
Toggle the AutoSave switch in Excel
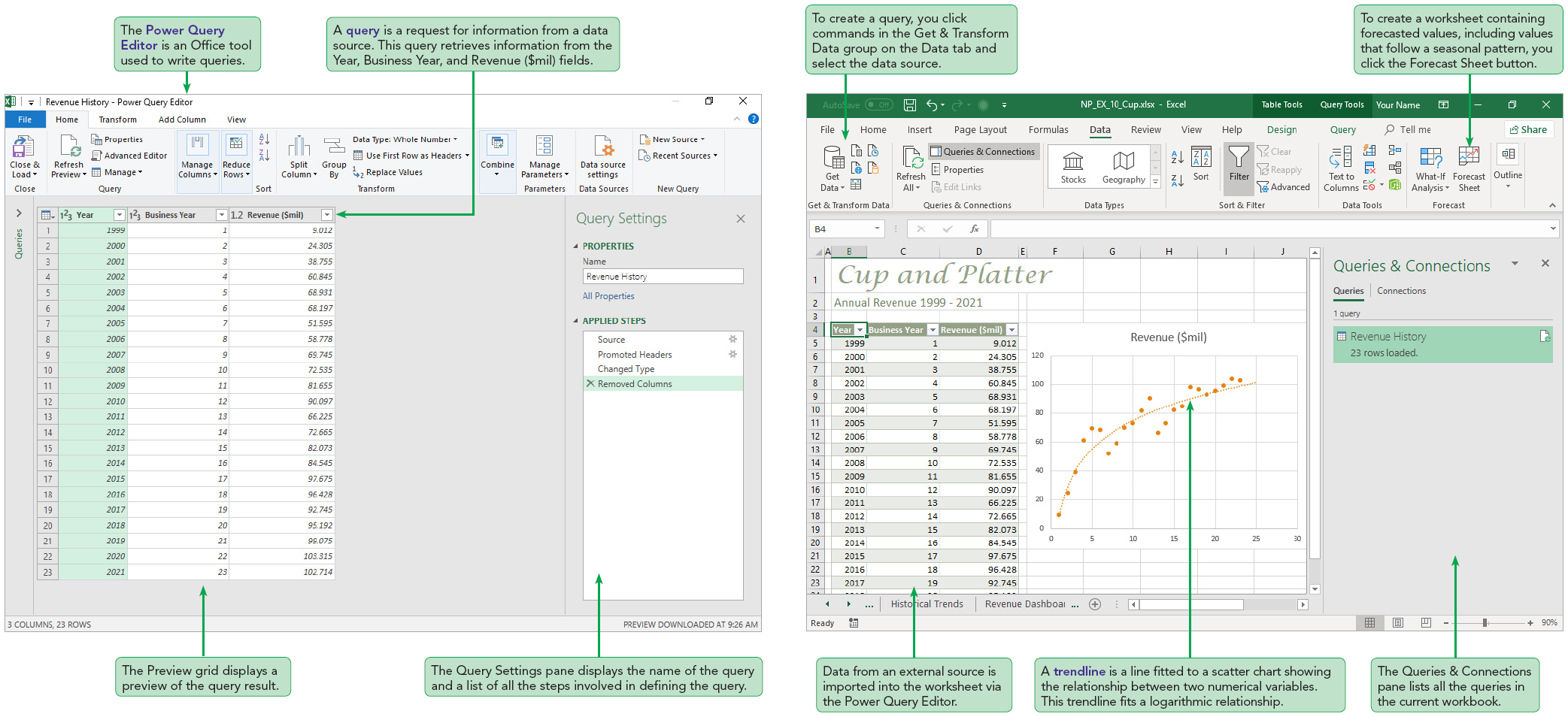[878, 105]
